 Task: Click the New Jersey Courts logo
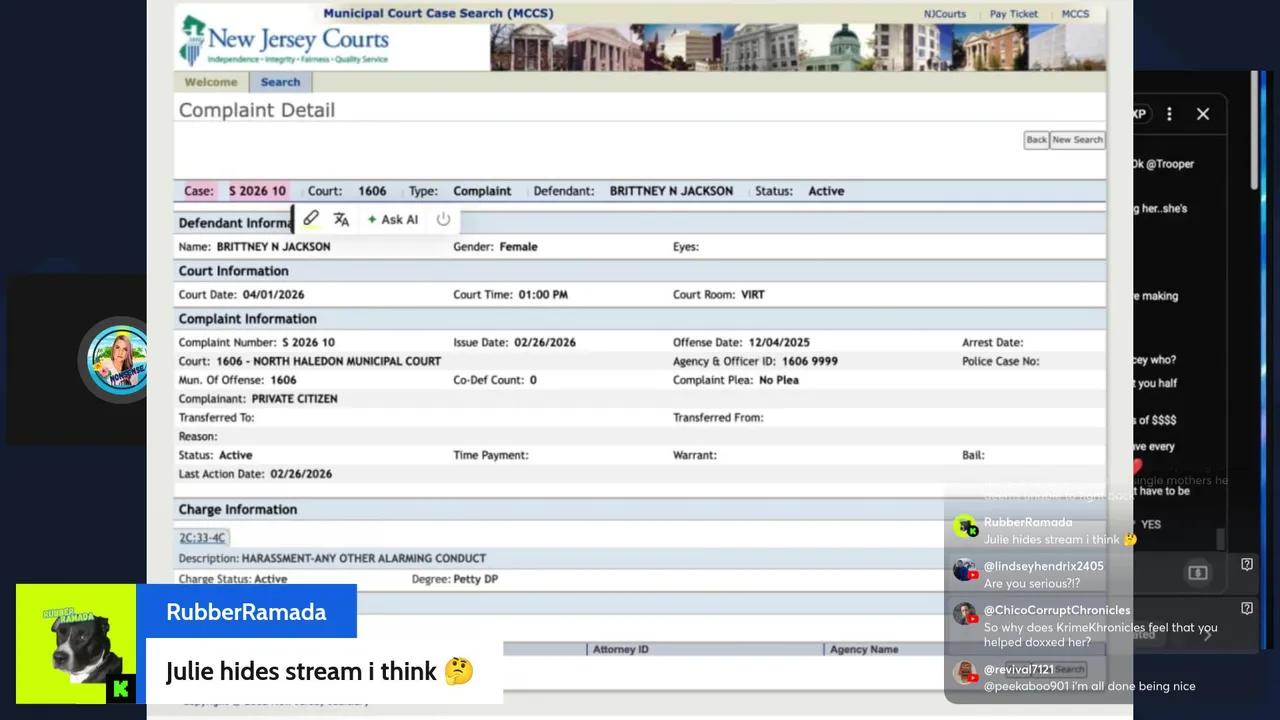284,42
